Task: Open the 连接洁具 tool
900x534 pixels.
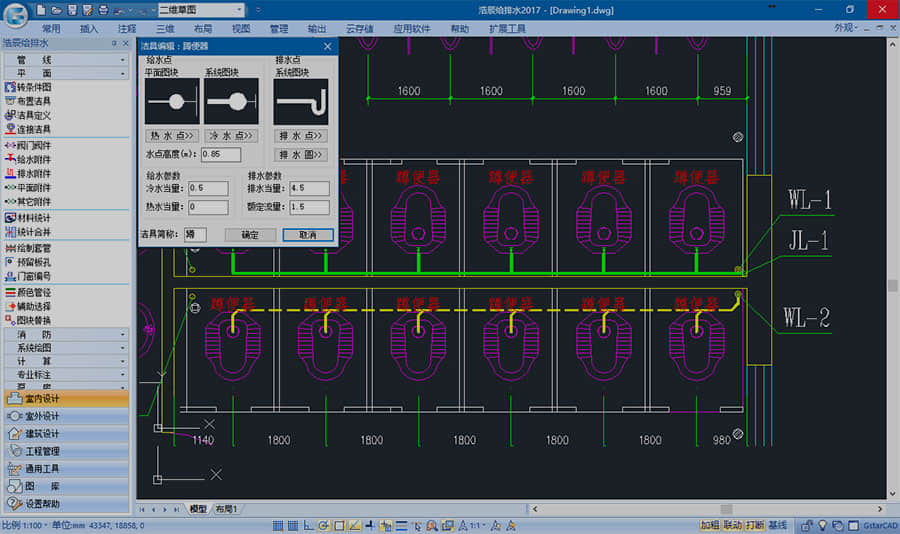Action: click(33, 129)
